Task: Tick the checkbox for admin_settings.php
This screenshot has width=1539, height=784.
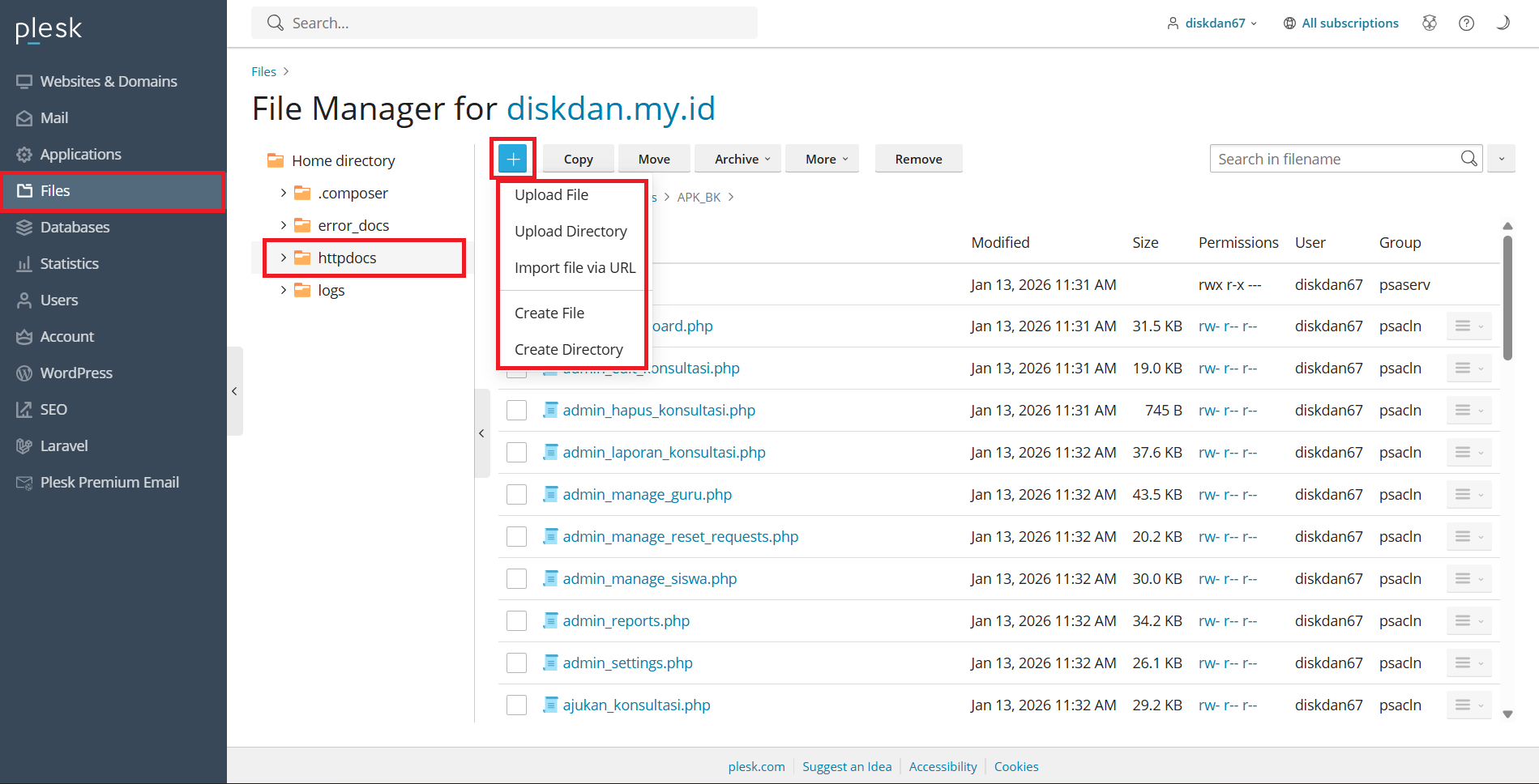Action: [x=516, y=663]
